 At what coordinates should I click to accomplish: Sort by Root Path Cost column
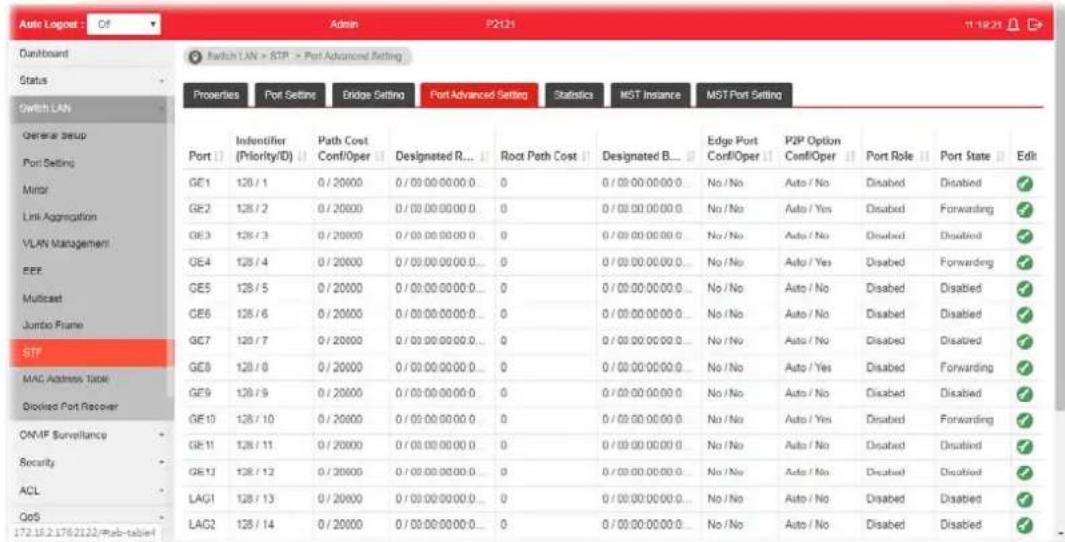545,156
